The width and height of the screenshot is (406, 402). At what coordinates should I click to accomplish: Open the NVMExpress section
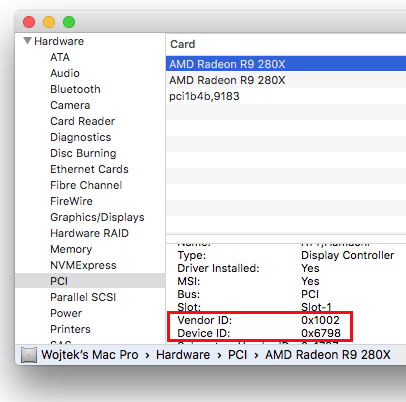click(x=83, y=265)
